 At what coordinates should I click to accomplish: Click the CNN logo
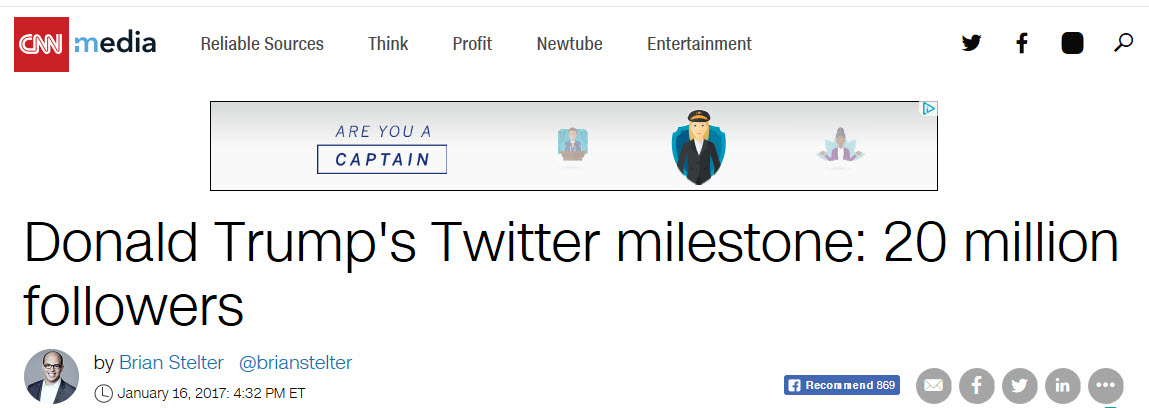41,44
